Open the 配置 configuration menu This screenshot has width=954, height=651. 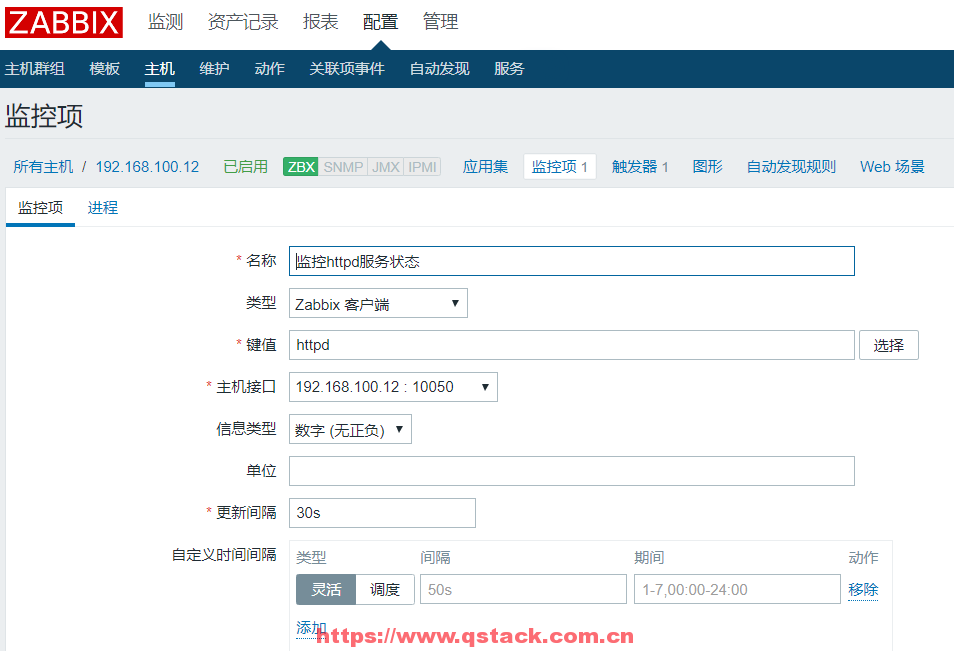tap(380, 21)
